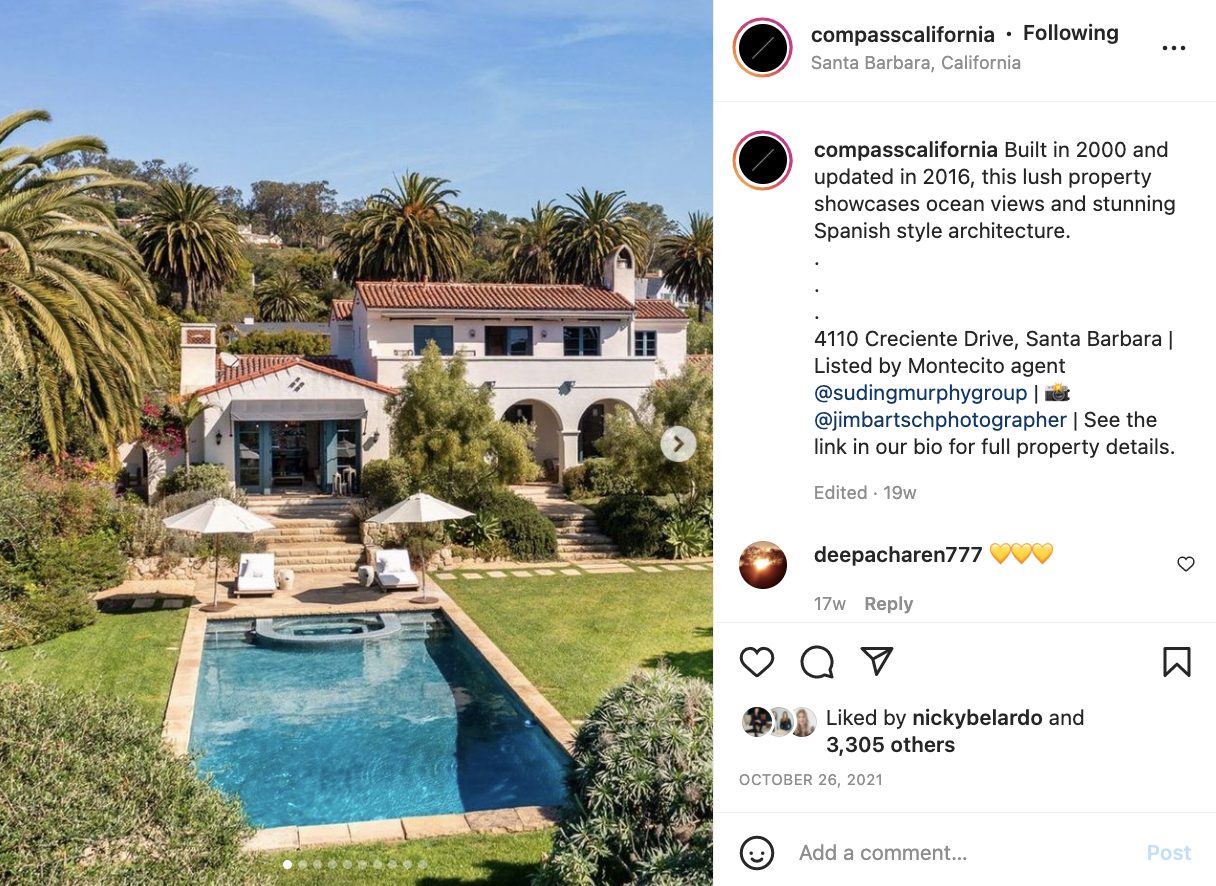This screenshot has height=886, width=1216.
Task: Advance to next photo with arrow
Action: [x=678, y=443]
